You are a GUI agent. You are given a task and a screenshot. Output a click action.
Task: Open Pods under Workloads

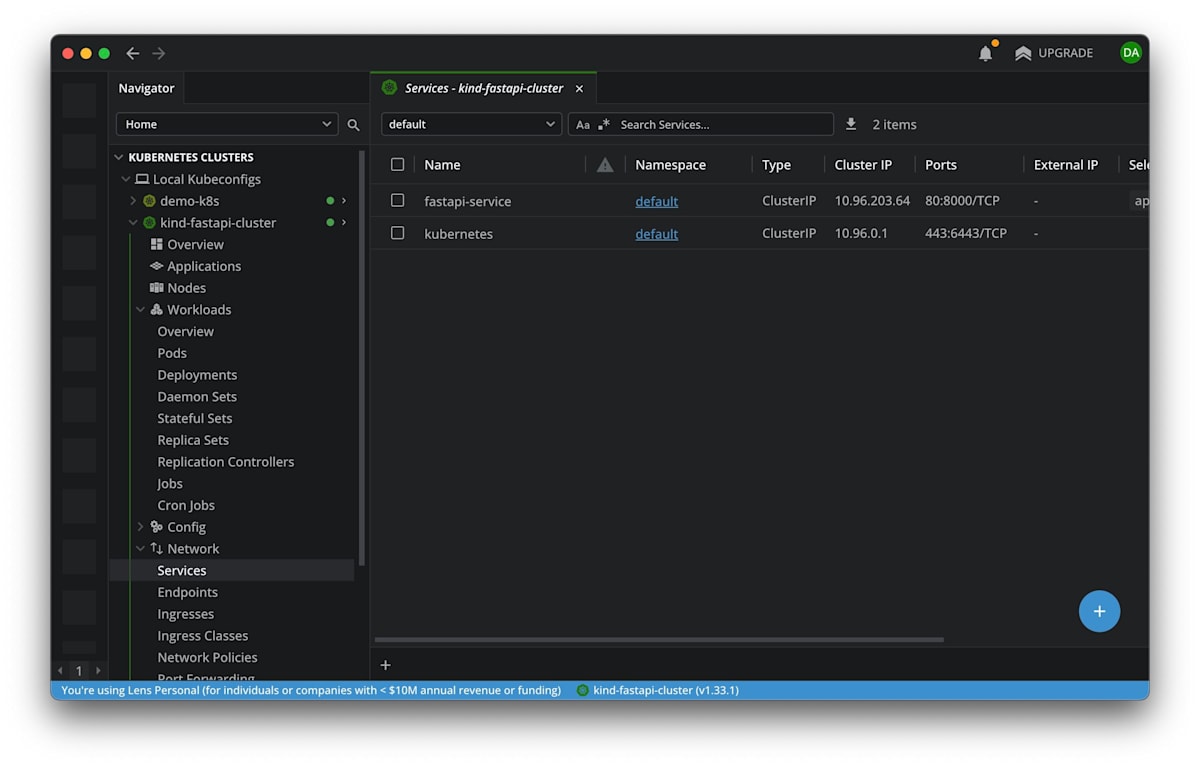coord(172,353)
